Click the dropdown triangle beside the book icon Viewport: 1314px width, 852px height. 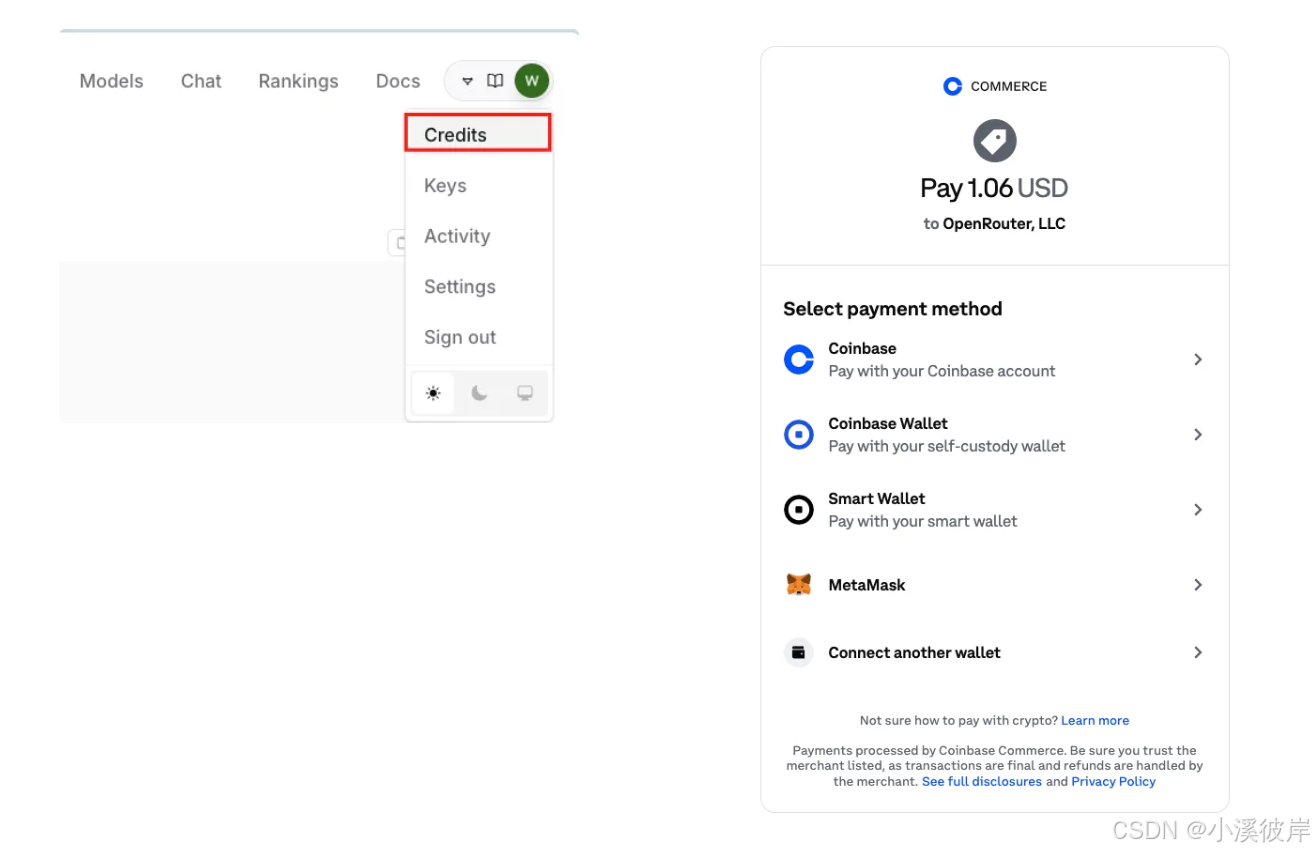[467, 81]
